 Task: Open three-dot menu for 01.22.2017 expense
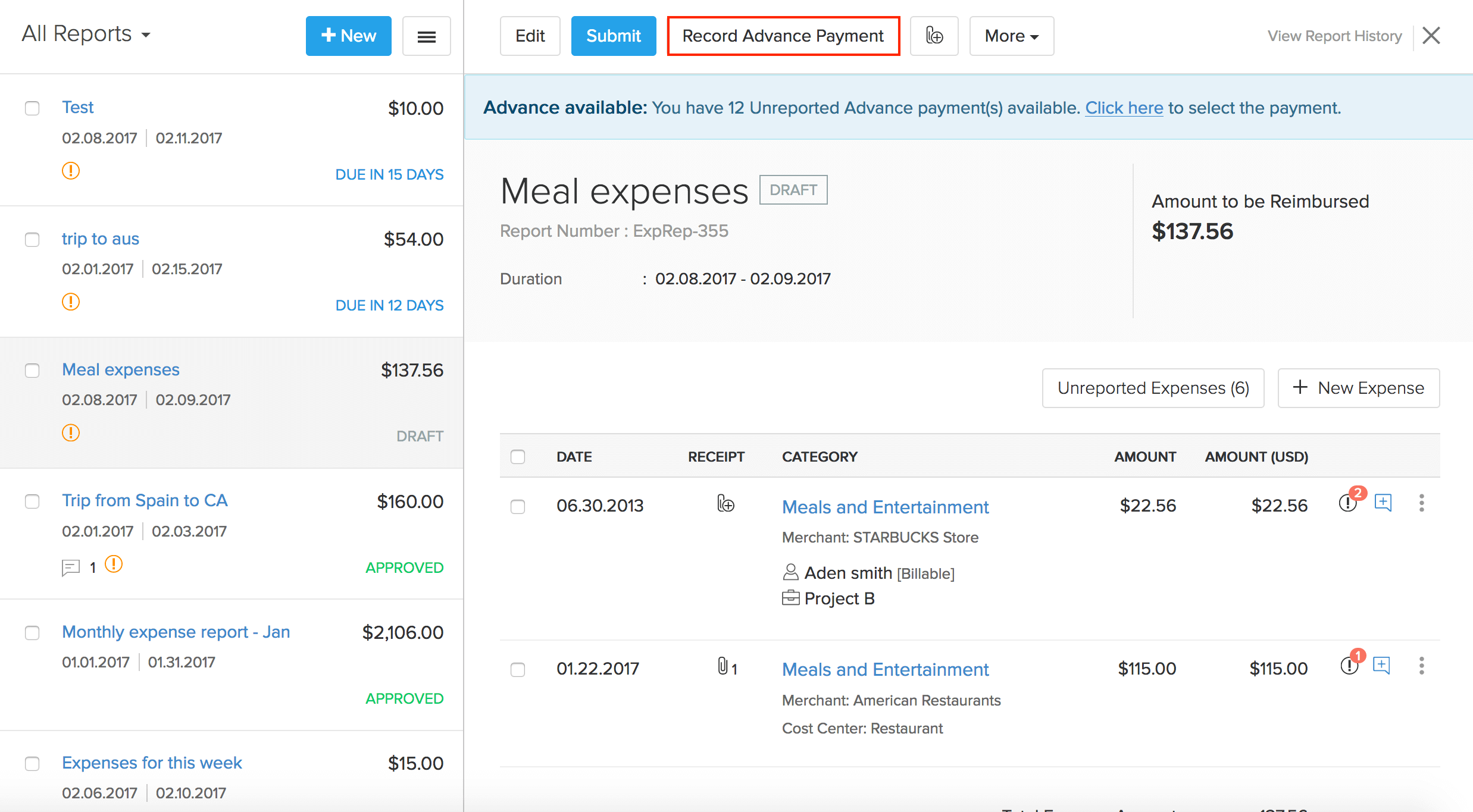tap(1421, 666)
